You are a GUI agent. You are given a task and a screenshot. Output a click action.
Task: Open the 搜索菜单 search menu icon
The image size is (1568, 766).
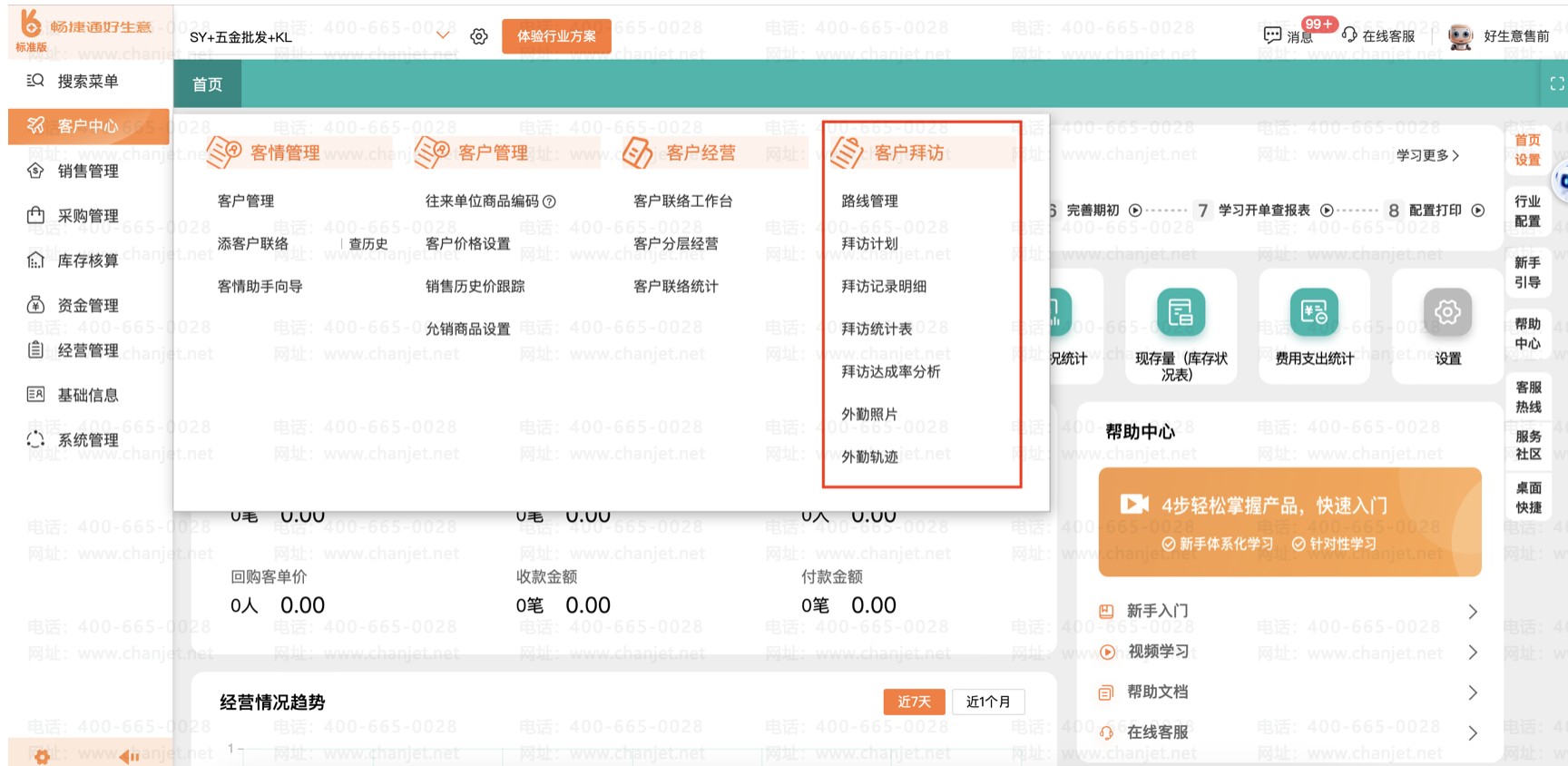tap(35, 81)
